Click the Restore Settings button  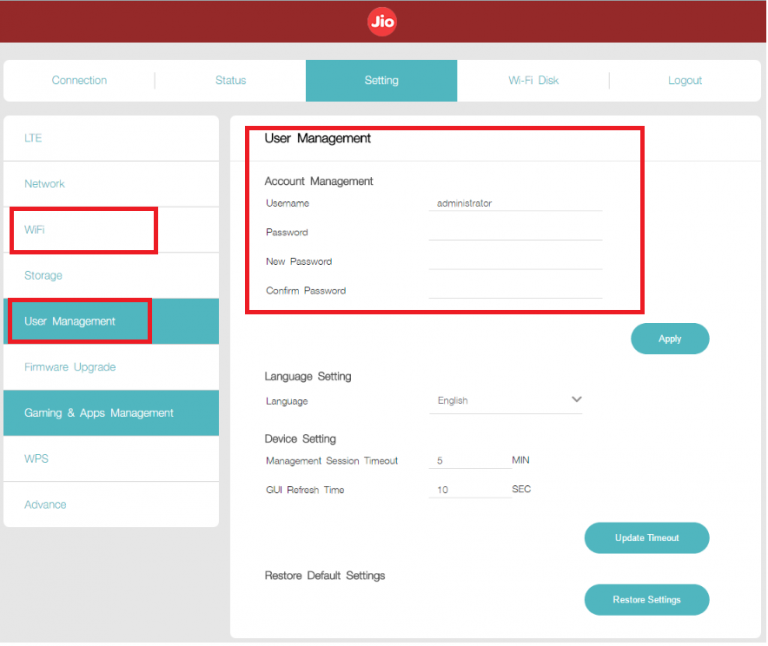pos(647,599)
